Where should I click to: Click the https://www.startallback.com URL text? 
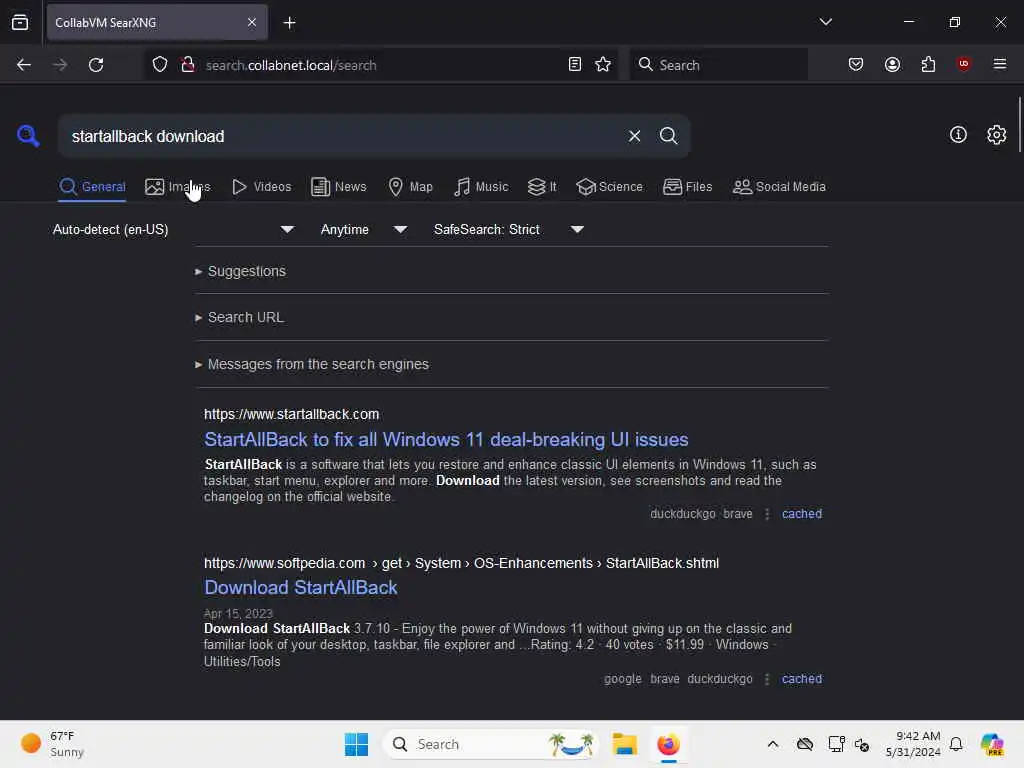(x=291, y=414)
